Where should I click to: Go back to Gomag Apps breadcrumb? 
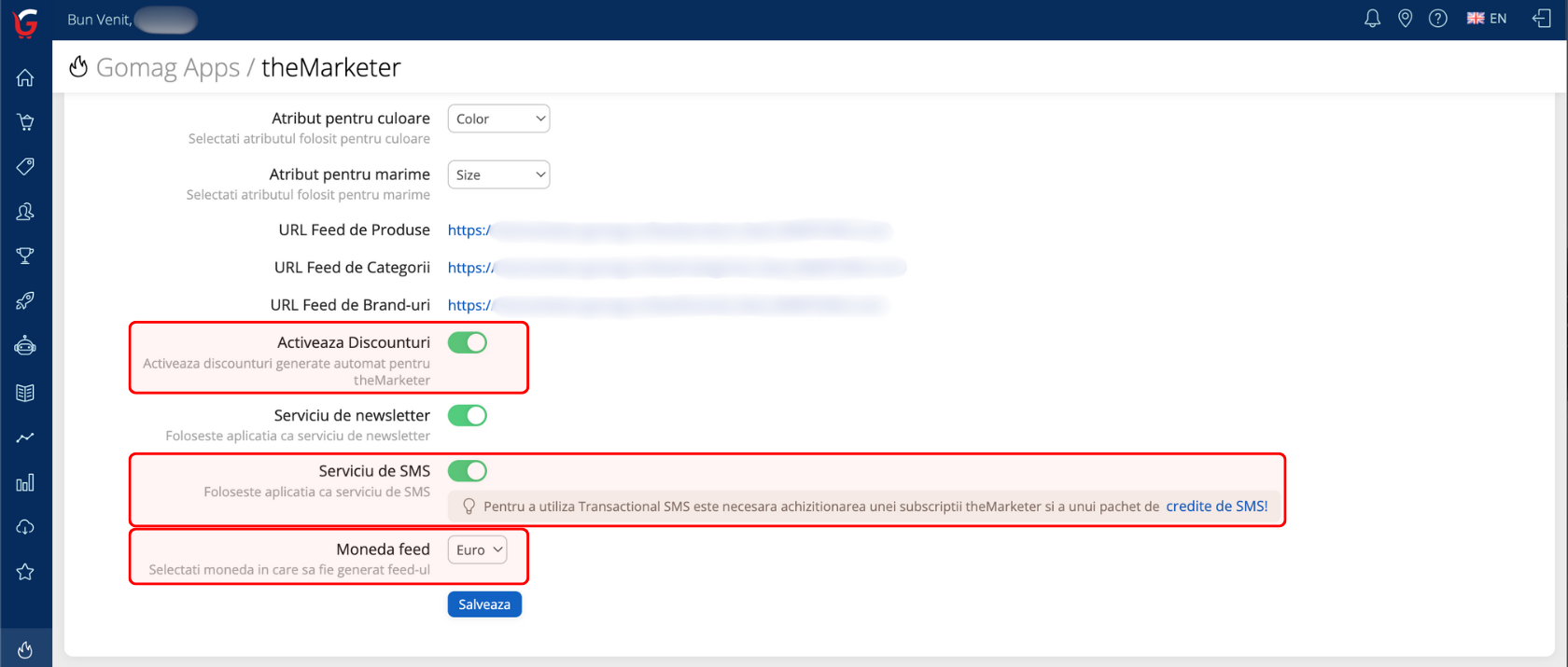tap(168, 68)
